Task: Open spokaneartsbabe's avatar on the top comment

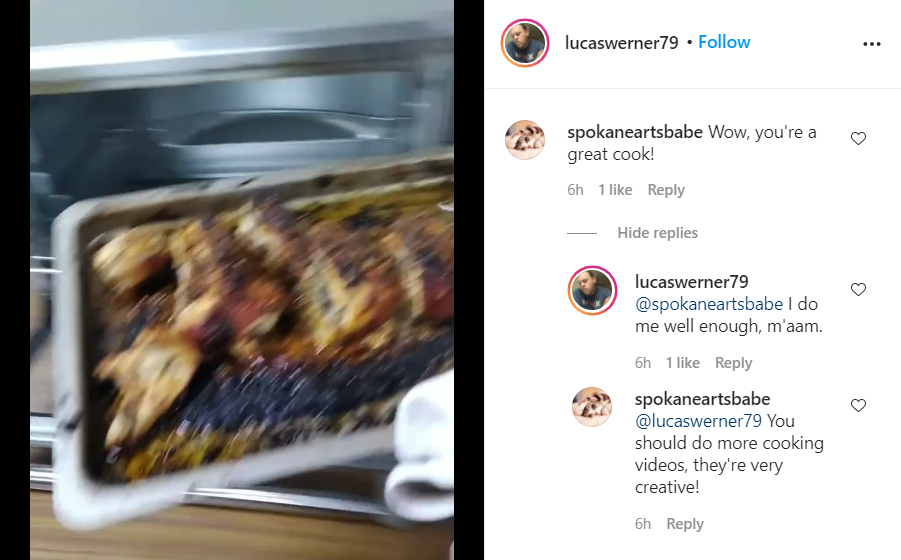Action: pyautogui.click(x=525, y=140)
